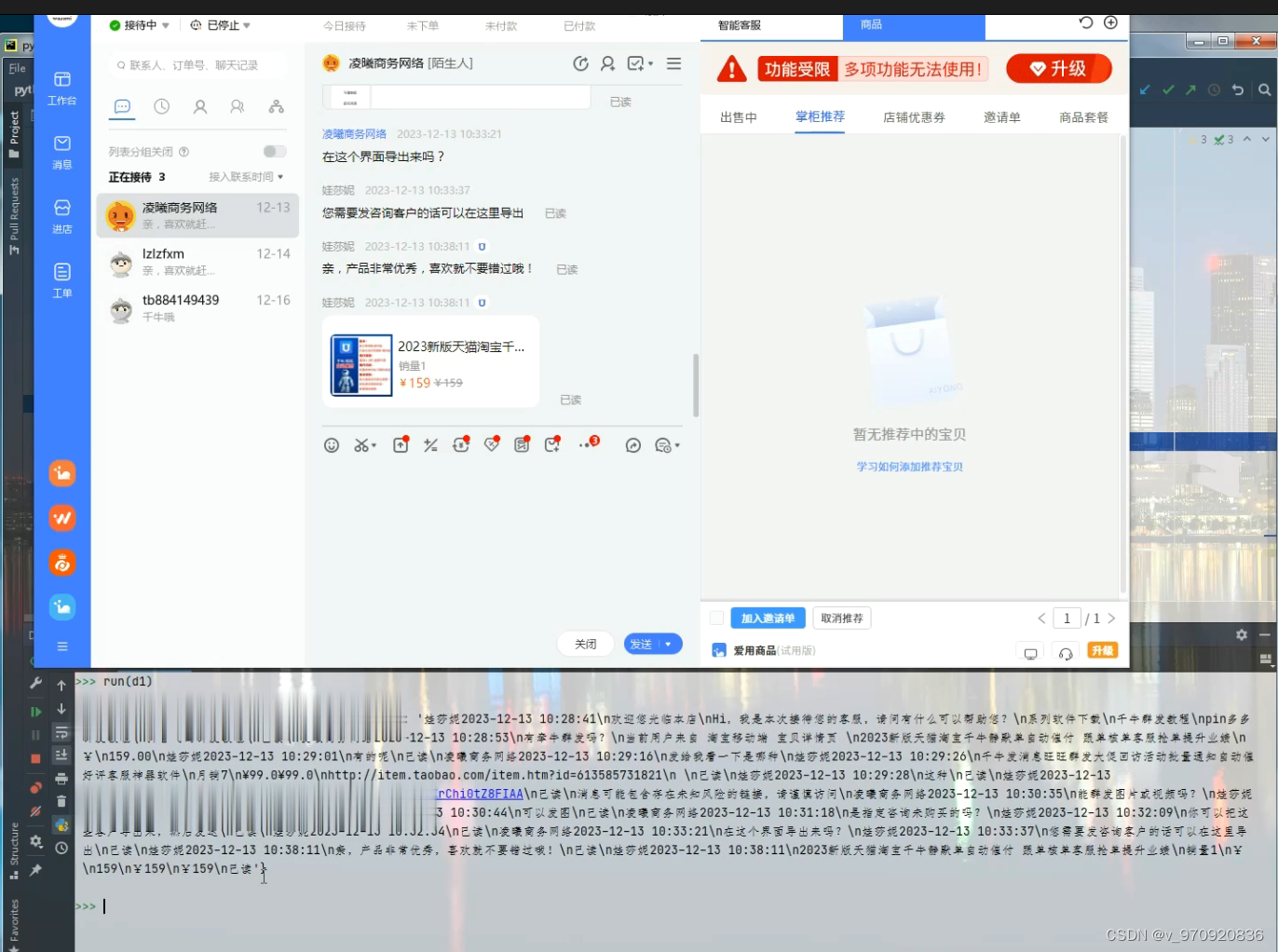Image resolution: width=1278 pixels, height=952 pixels.
Task: Click the red 升级 upgrade button
Action: point(1059,69)
